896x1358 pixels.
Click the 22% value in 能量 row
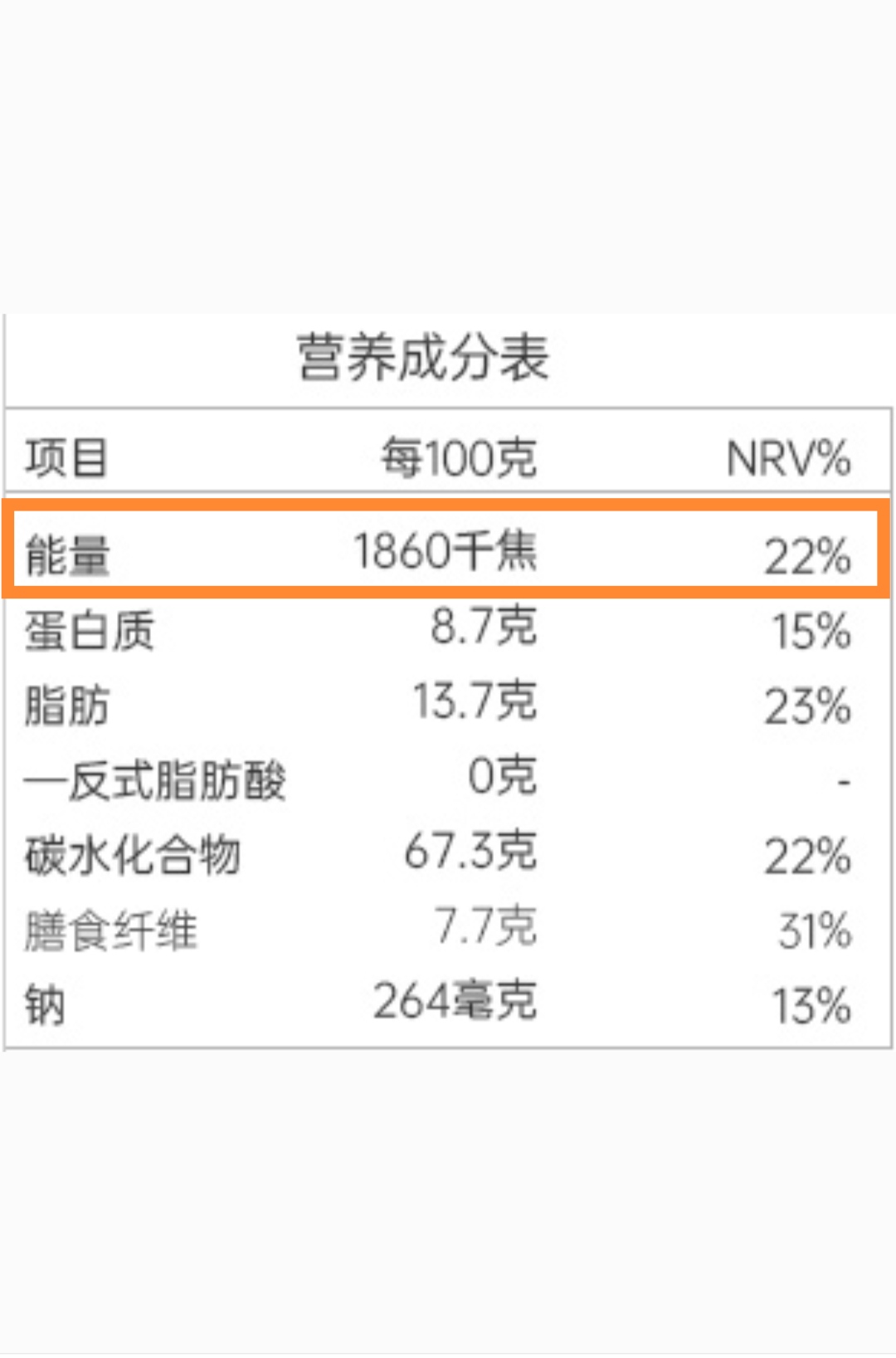[x=807, y=556]
